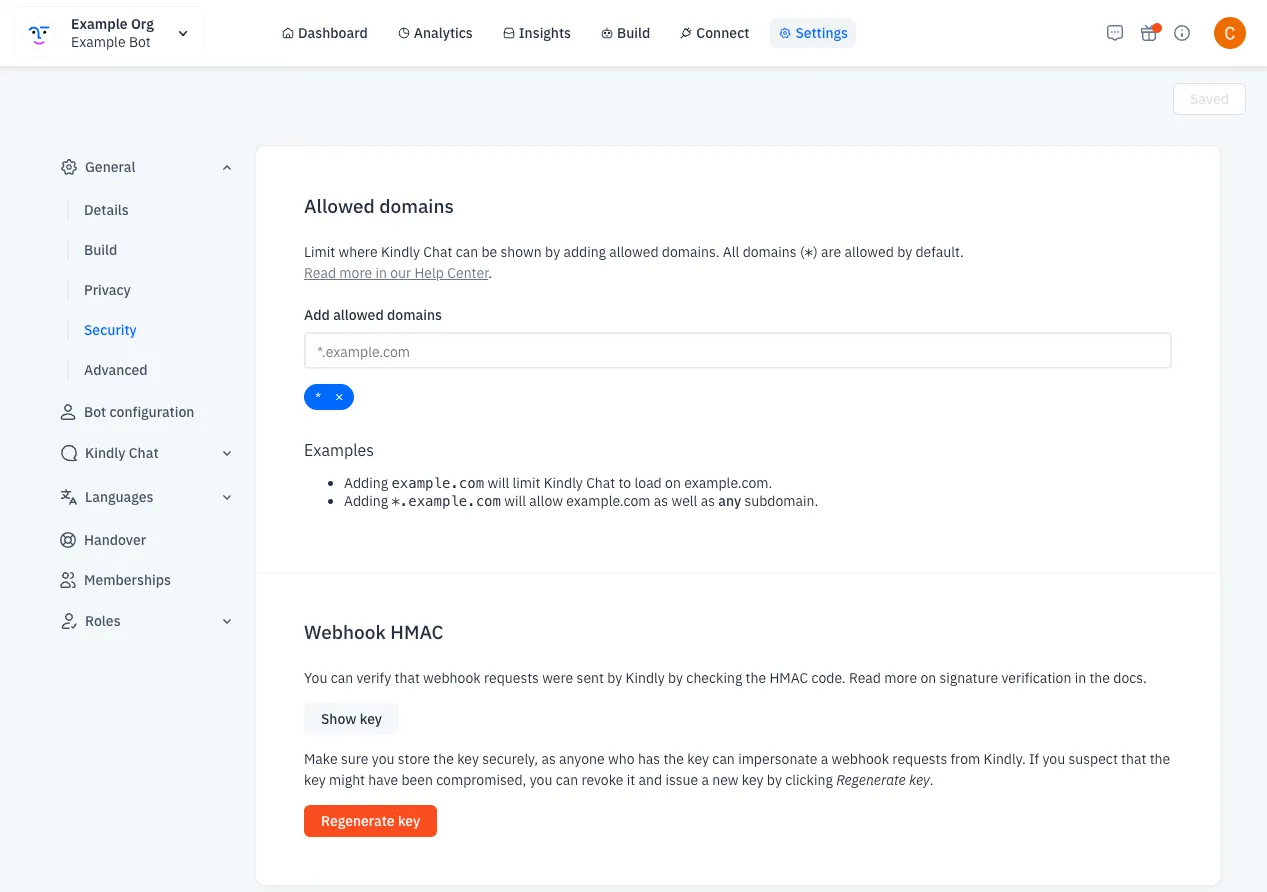Screen dimensions: 1267x892
Task: Click the Examples heading text
Action: 339,450
